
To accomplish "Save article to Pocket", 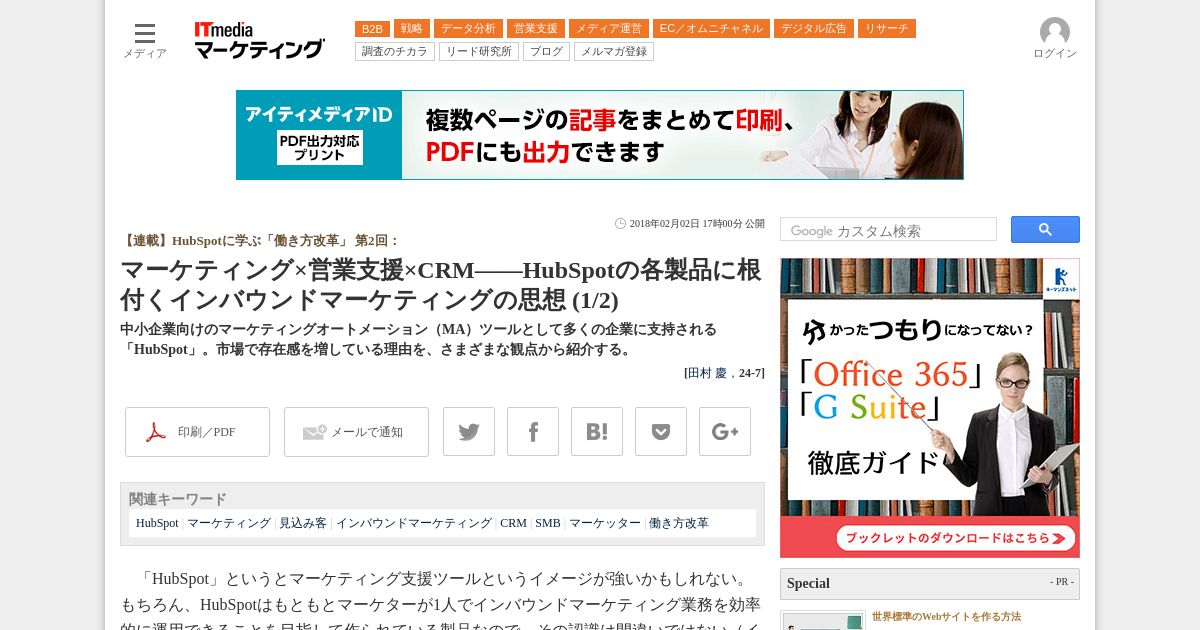I will tap(661, 432).
